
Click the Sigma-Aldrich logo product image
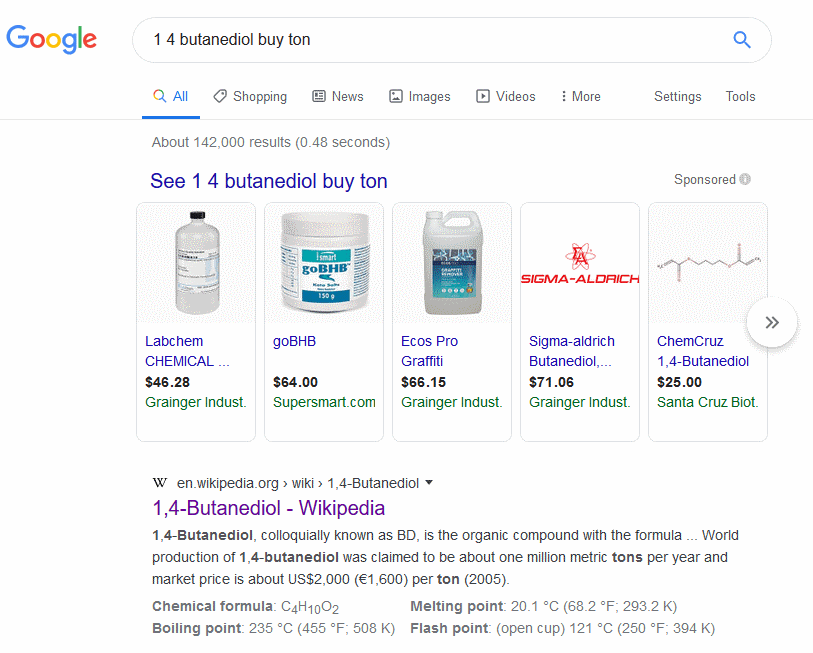pyautogui.click(x=580, y=263)
